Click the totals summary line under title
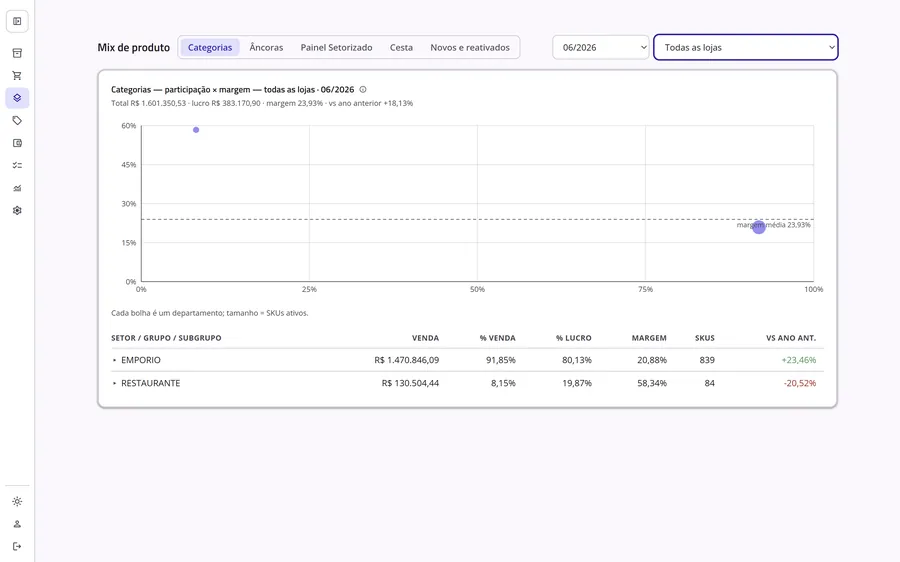Screen dimensions: 900x562 [262, 103]
